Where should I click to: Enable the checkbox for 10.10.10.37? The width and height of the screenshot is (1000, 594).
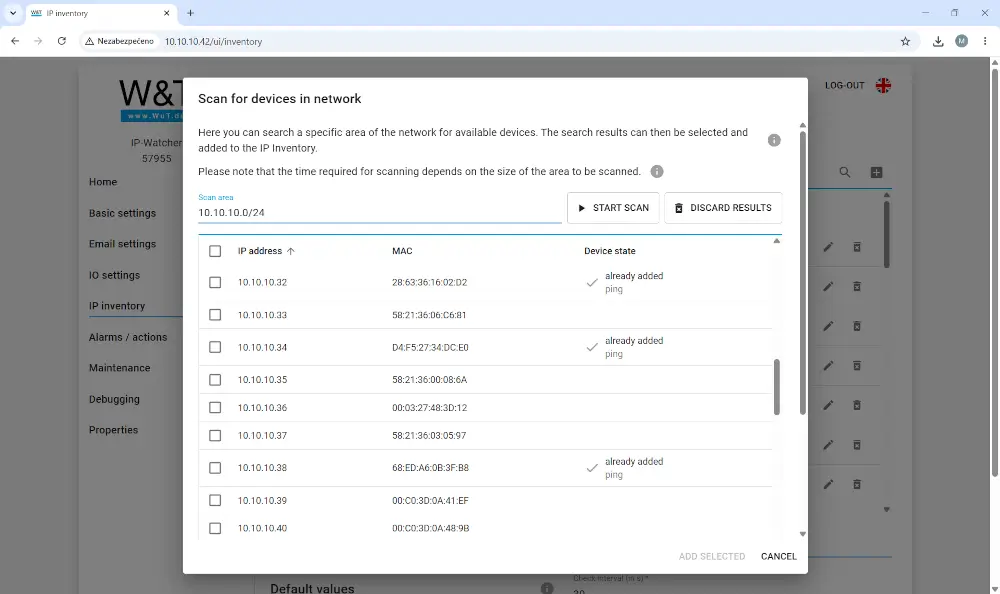[x=215, y=436]
